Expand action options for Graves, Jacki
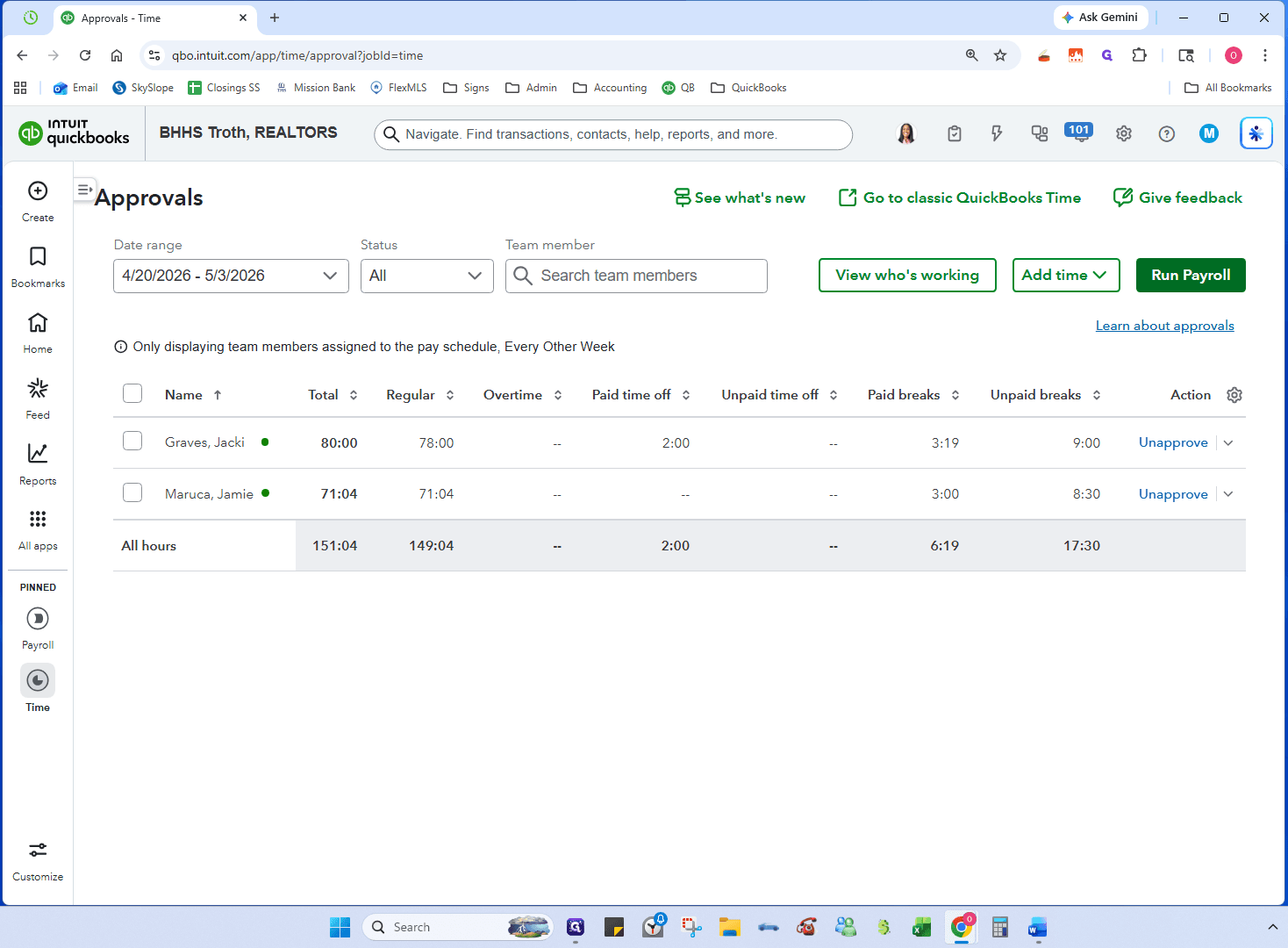 click(1228, 442)
